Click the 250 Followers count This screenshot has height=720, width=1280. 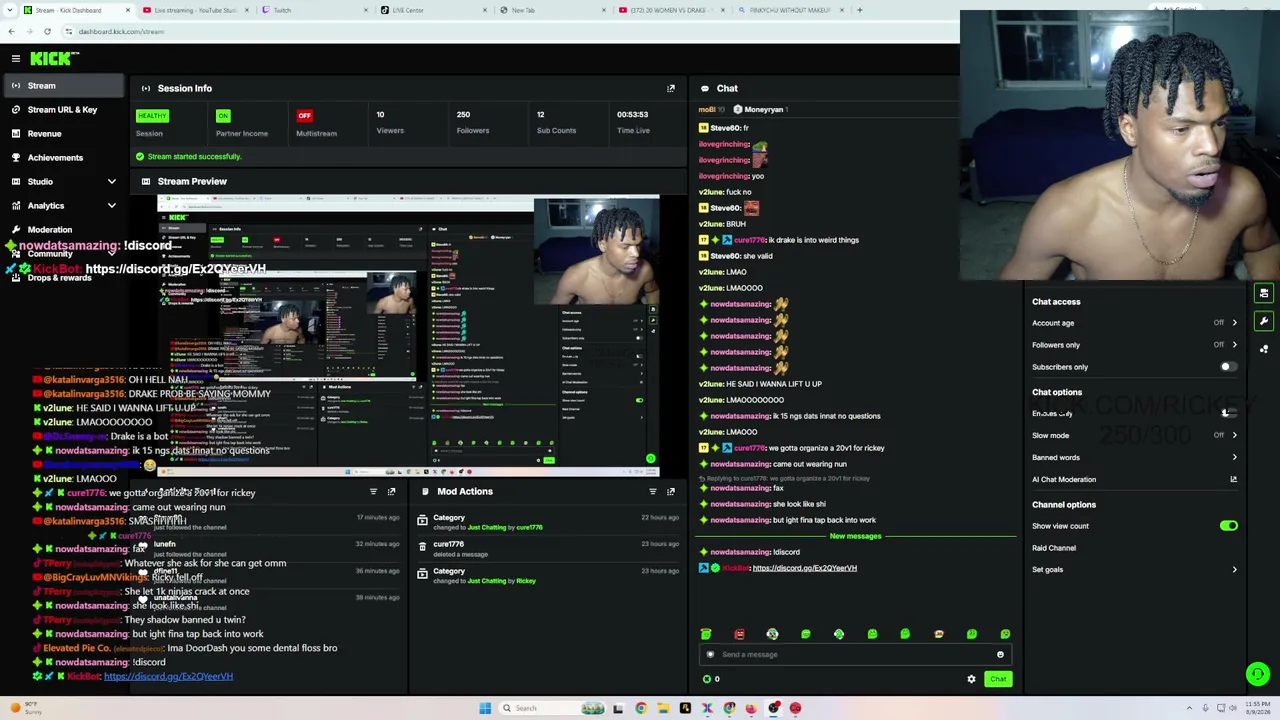[463, 115]
